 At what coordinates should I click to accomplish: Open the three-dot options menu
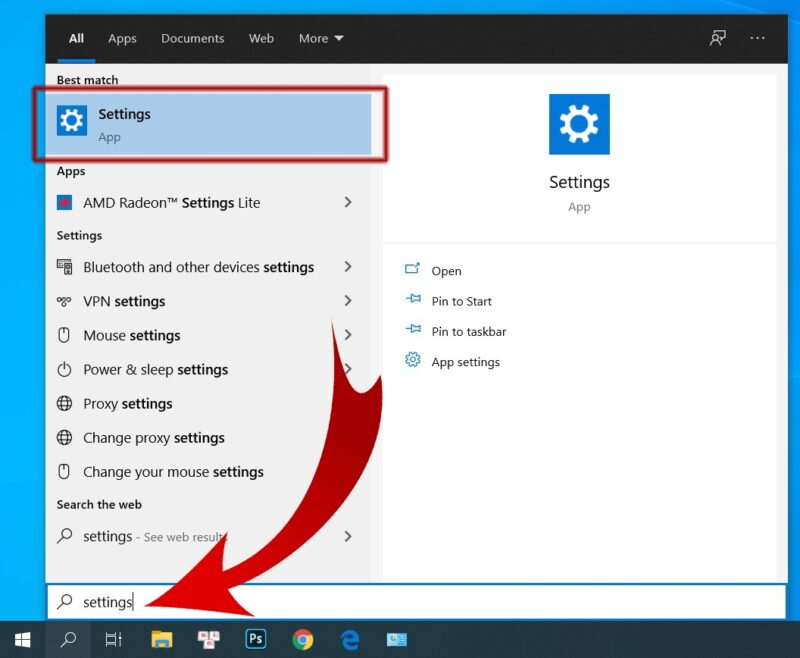[757, 38]
